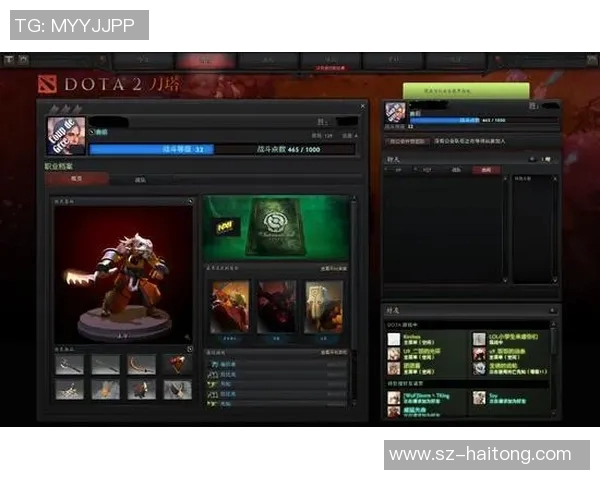This screenshot has width=600, height=480.
Task: Click the chat header speech icon
Action: coord(532,159)
